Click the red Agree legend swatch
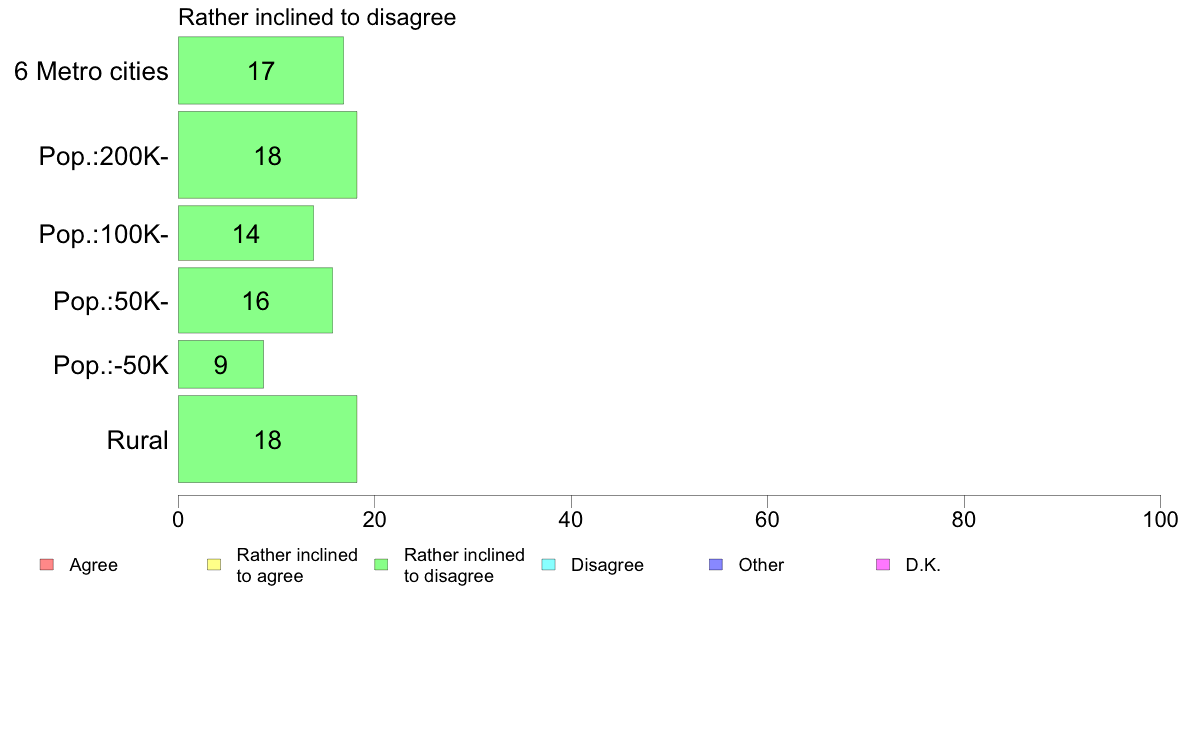 point(47,565)
